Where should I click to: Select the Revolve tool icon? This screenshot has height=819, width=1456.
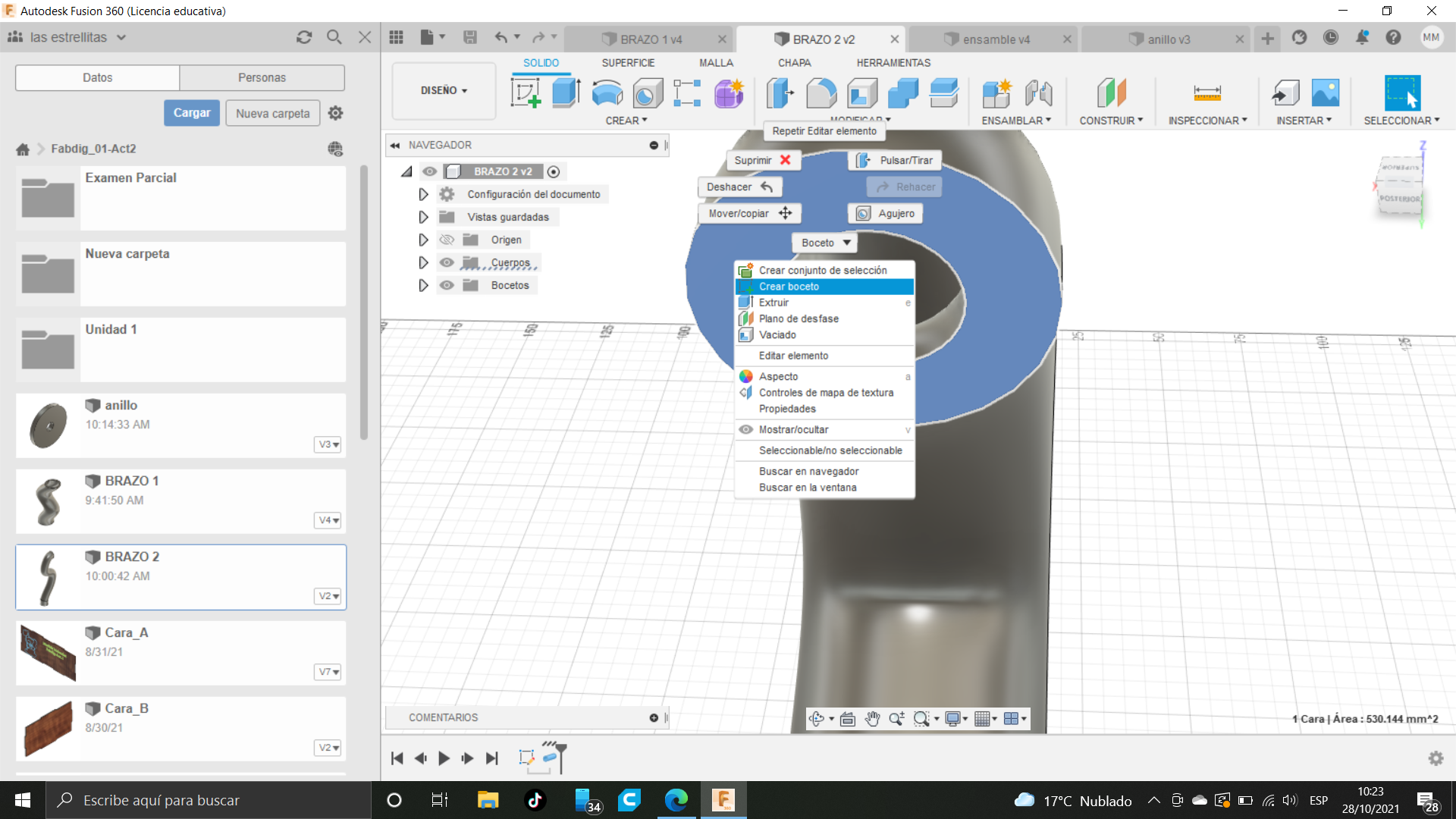pos(607,93)
